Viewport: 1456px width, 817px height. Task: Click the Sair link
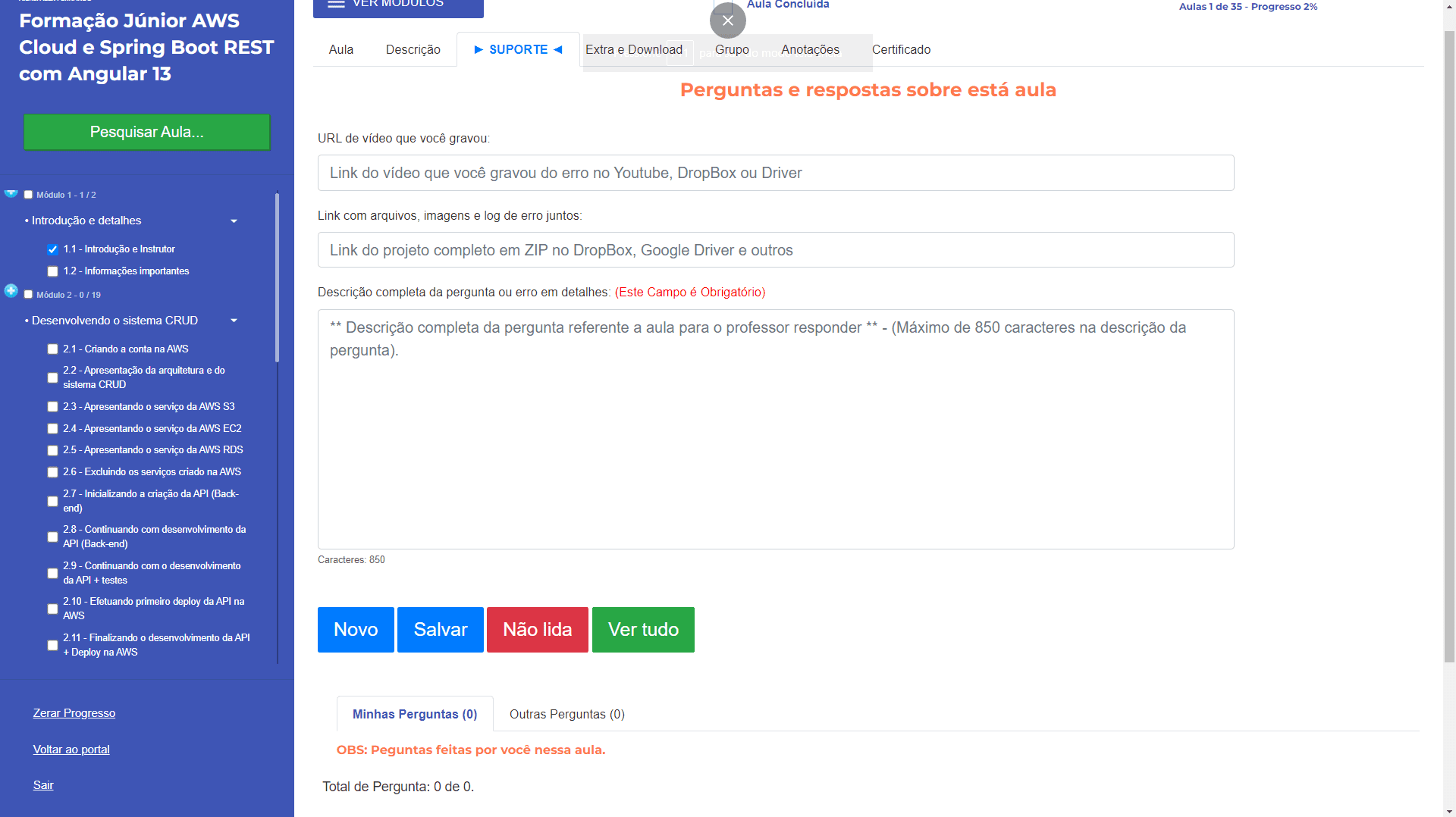[x=43, y=785]
